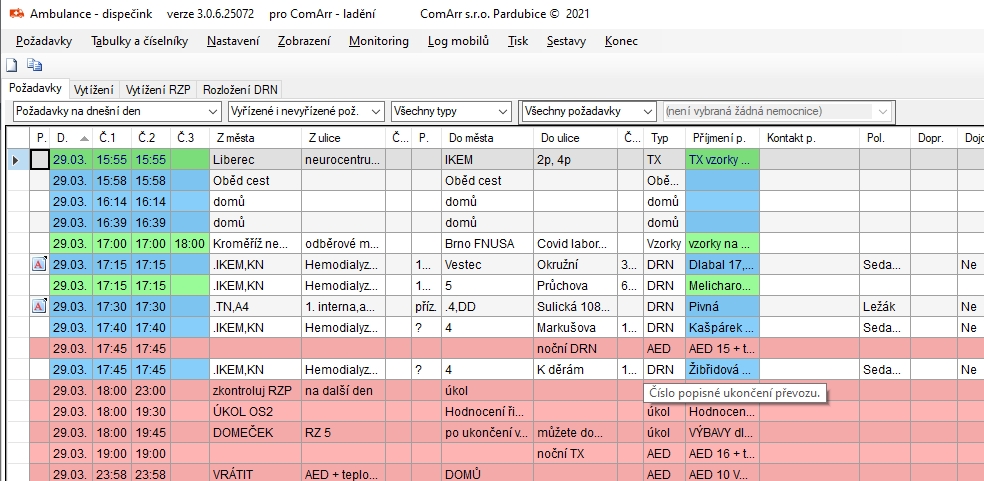The width and height of the screenshot is (984, 481).
Task: Click the new blank request toolbar icon
Action: pos(13,66)
